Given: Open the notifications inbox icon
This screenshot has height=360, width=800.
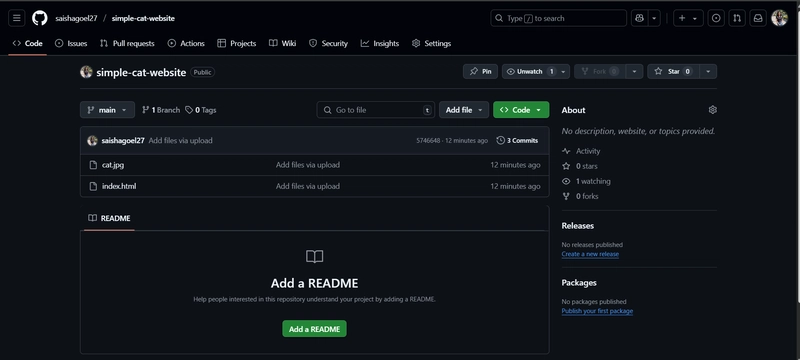Looking at the screenshot, I should 758,18.
